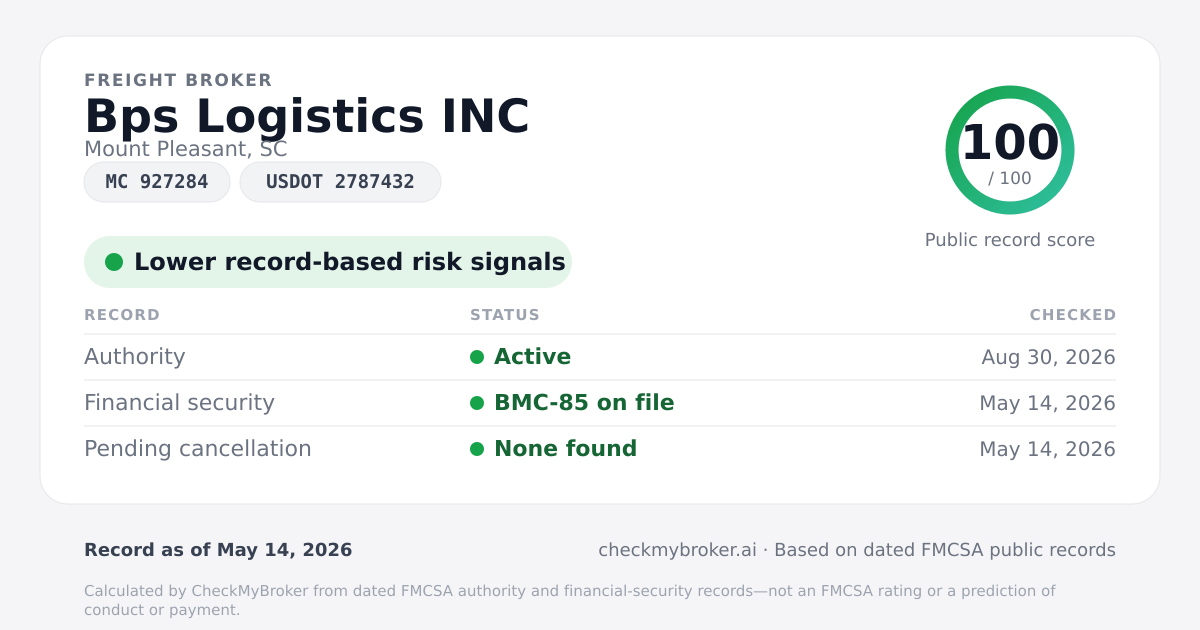The image size is (1200, 630).
Task: Select the MC 927284 badge
Action: (x=157, y=182)
